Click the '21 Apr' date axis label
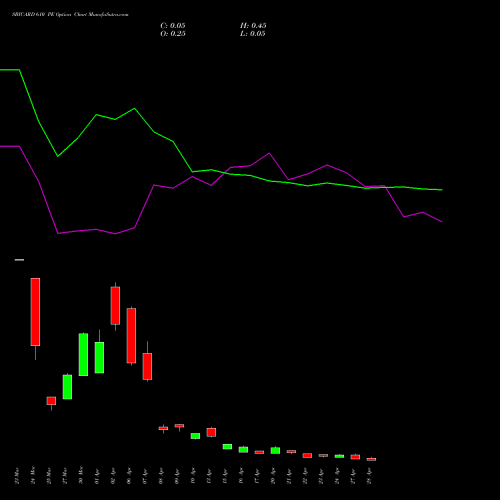This screenshot has width=500, height=500. [289, 476]
